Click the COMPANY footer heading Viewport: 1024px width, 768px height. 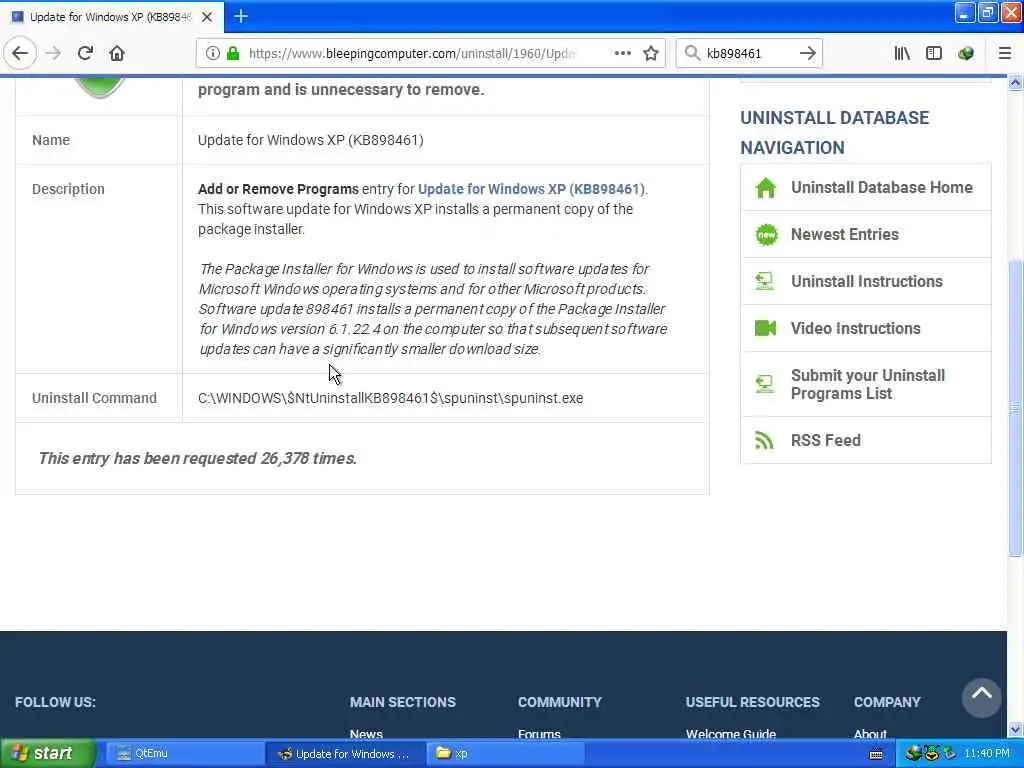[887, 702]
